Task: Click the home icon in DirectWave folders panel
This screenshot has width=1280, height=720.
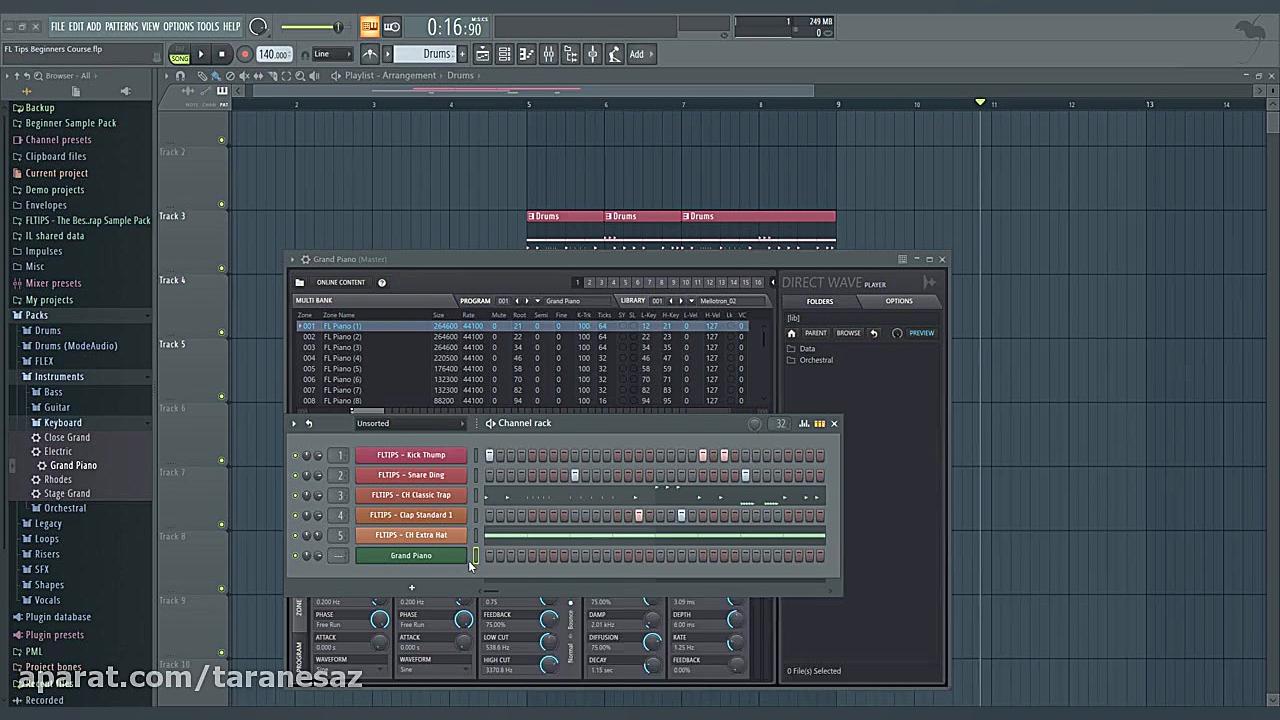Action: coord(792,333)
